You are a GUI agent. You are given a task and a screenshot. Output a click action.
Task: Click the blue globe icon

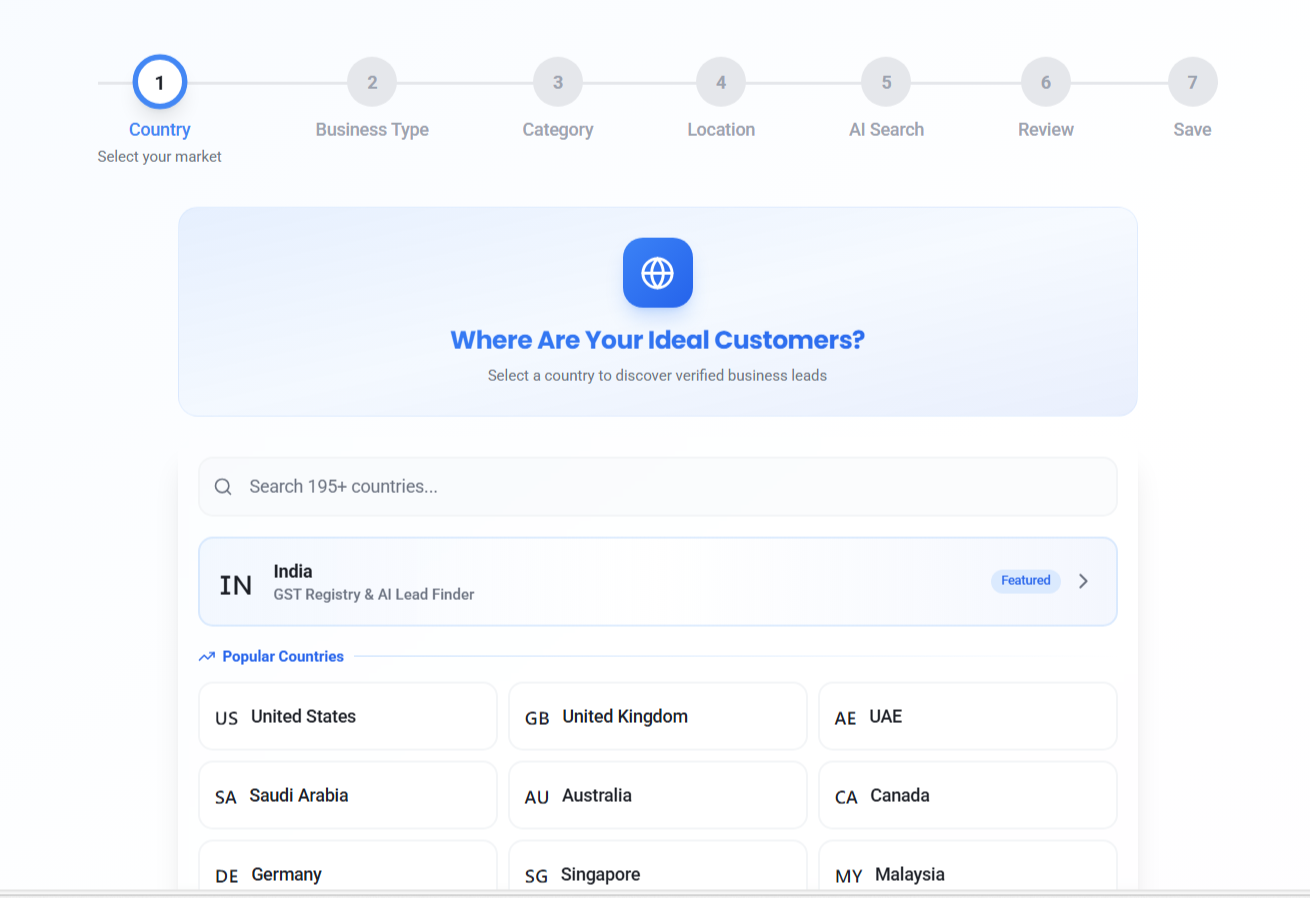tap(657, 273)
